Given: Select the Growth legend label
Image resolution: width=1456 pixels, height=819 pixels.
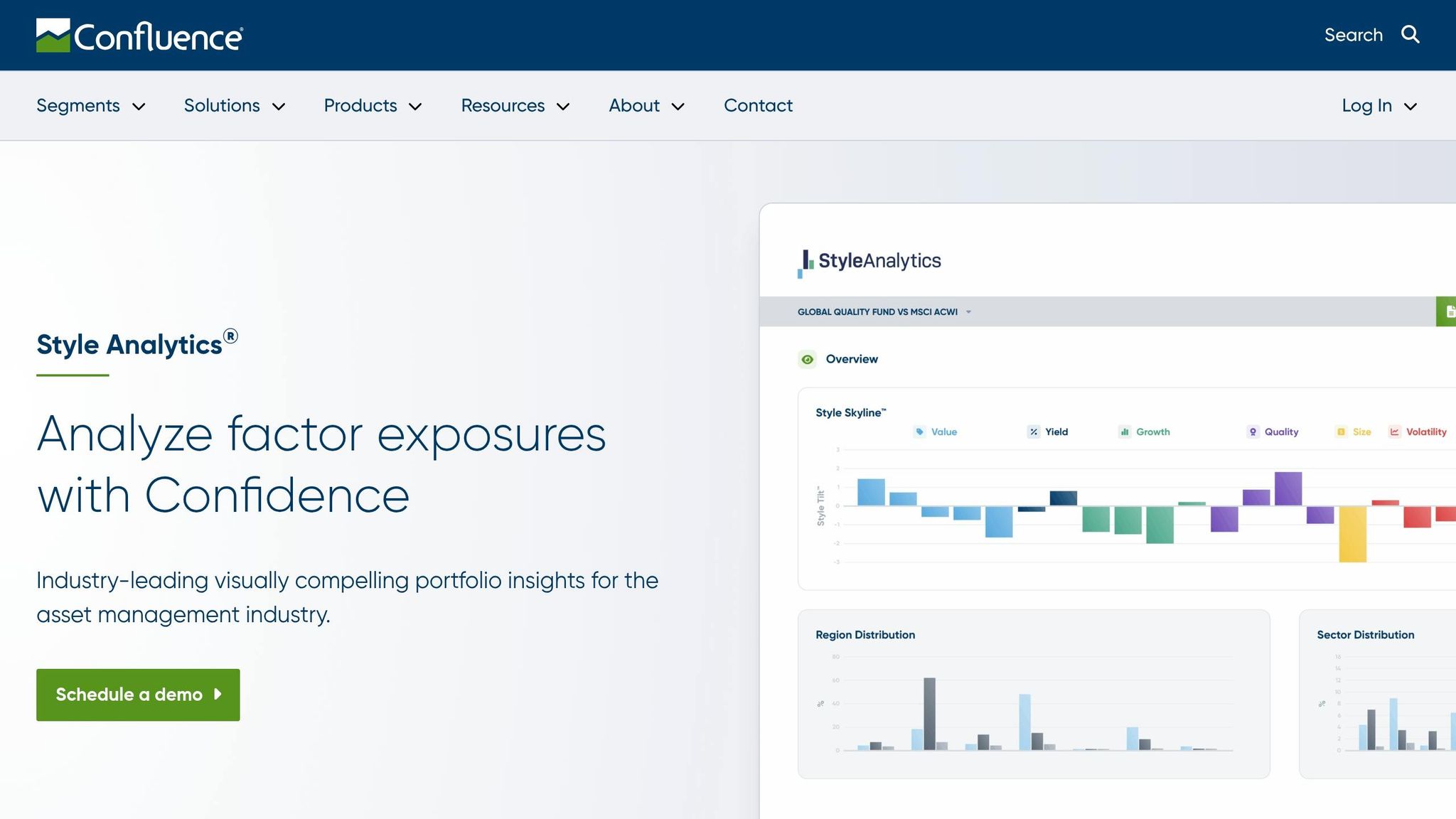Looking at the screenshot, I should [x=1153, y=432].
